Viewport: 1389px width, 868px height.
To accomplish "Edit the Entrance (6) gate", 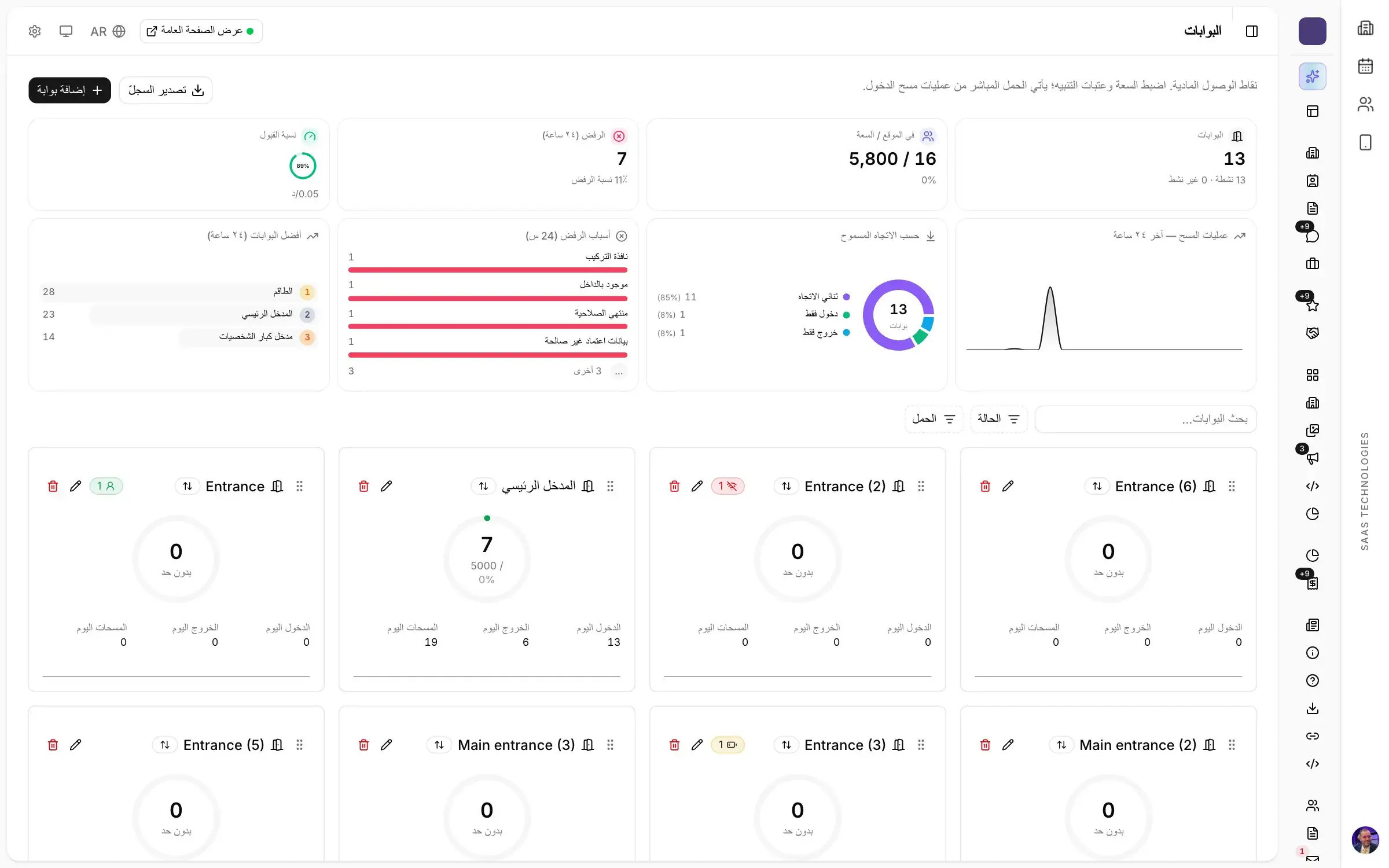I will pyautogui.click(x=1008, y=486).
